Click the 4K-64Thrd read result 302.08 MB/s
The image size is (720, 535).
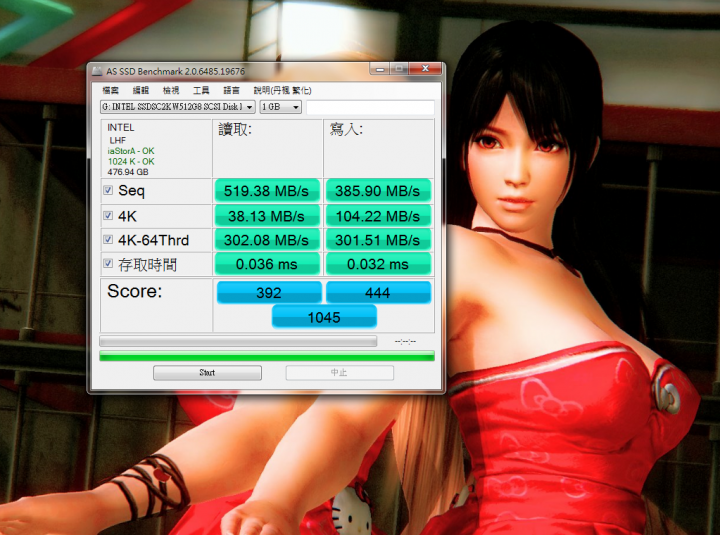coord(267,240)
